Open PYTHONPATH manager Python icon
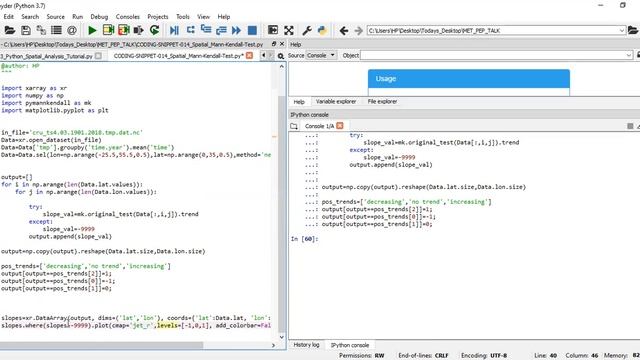Image resolution: width=640 pixels, height=360 pixels. tap(322, 30)
